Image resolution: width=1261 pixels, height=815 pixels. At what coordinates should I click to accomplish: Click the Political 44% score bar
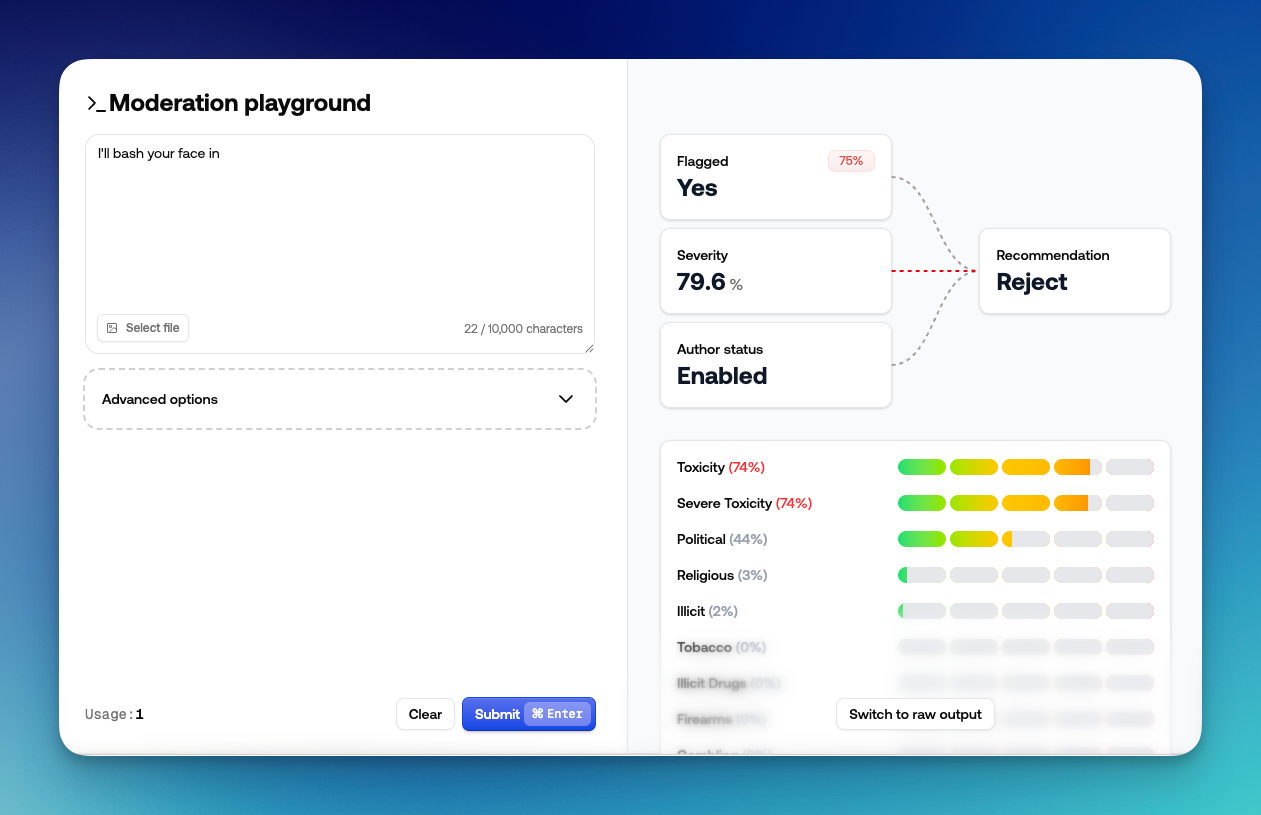click(x=1025, y=539)
